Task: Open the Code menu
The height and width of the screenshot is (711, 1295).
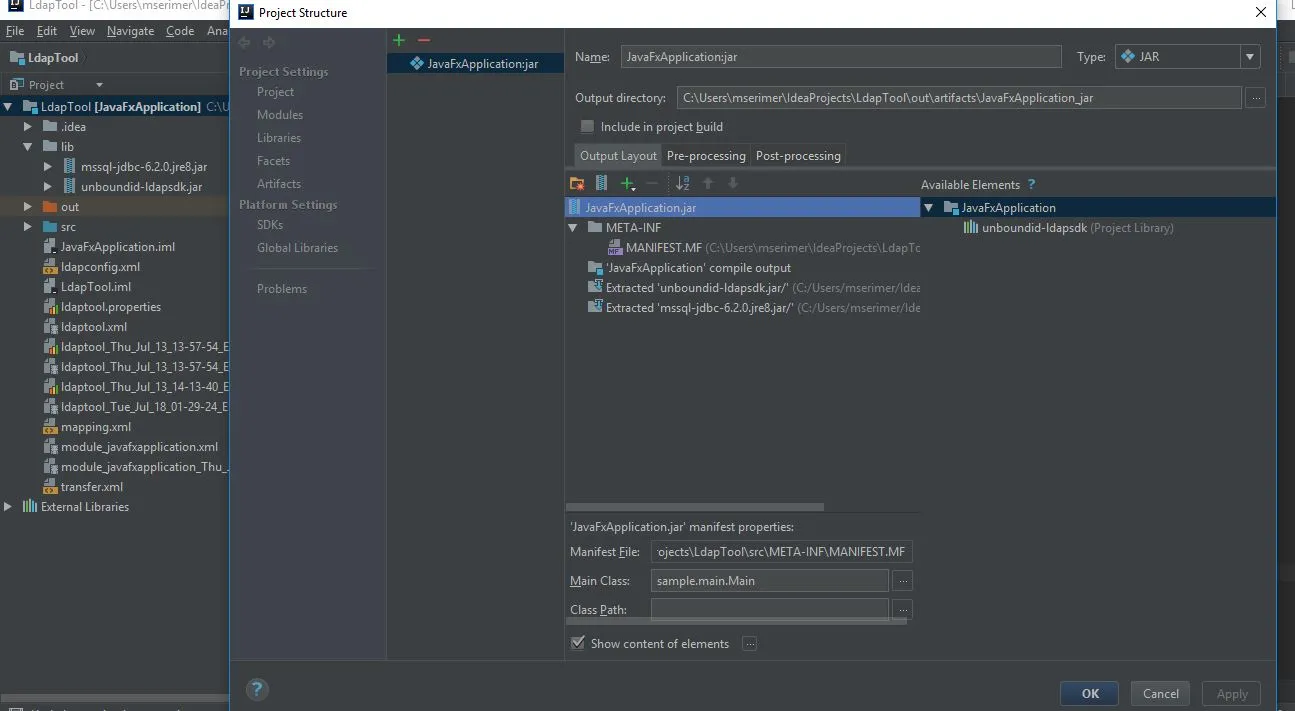Action: pos(180,31)
